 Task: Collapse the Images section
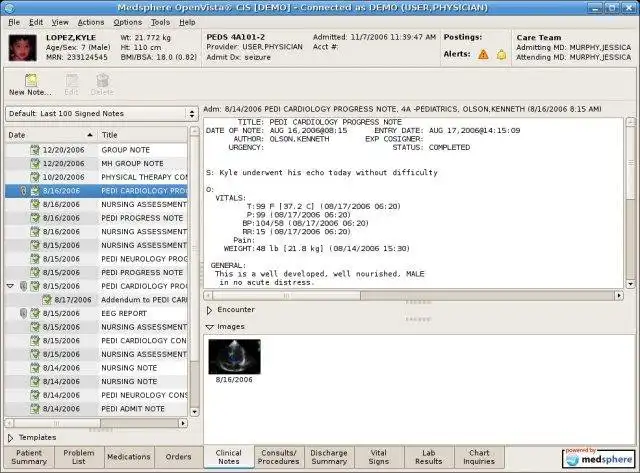(x=209, y=327)
